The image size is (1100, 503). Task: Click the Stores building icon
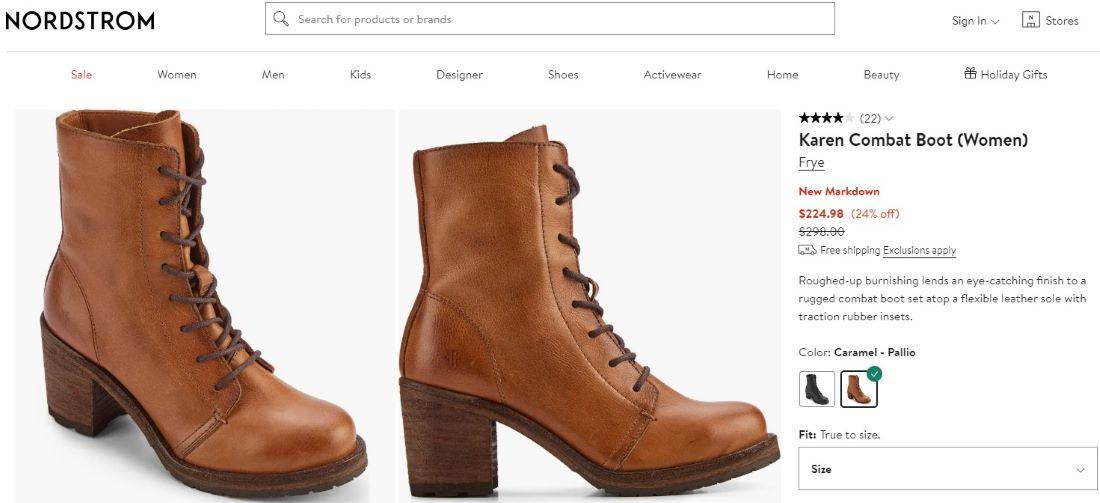(x=1030, y=20)
